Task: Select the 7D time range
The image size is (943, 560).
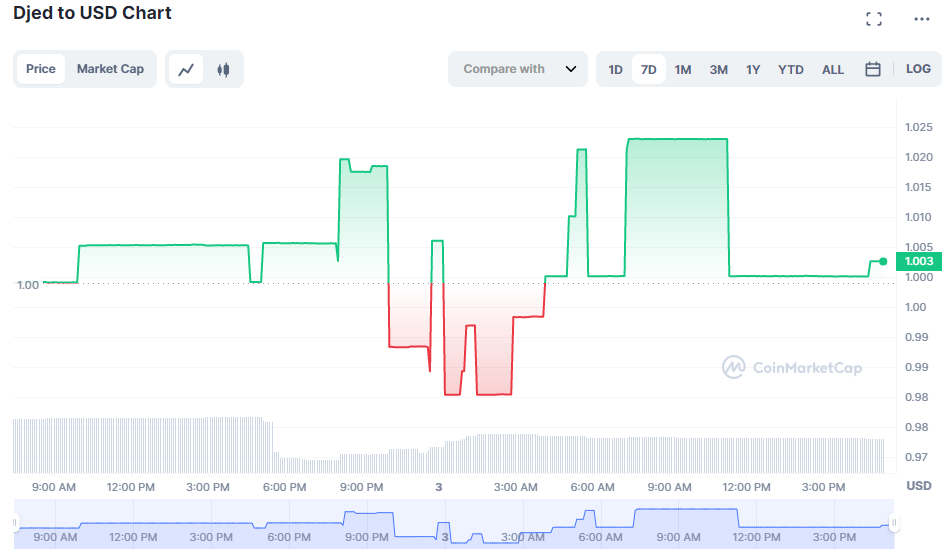Action: (x=648, y=70)
